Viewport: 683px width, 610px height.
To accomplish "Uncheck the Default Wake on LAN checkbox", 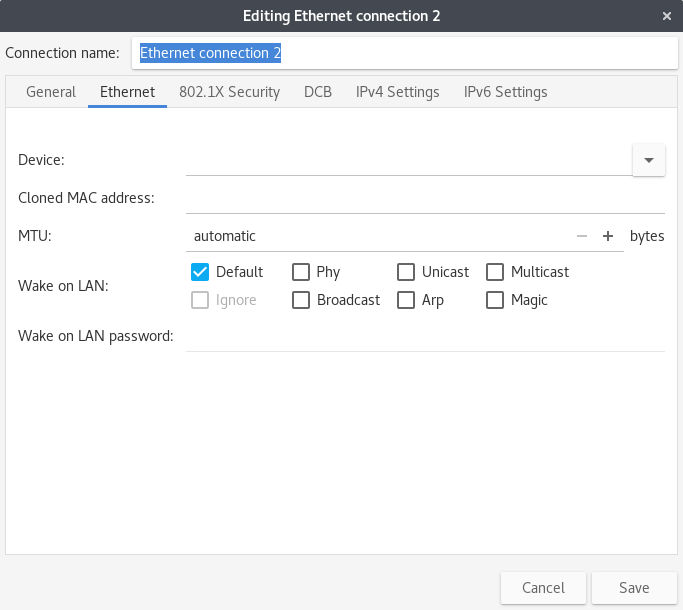I will click(x=200, y=272).
